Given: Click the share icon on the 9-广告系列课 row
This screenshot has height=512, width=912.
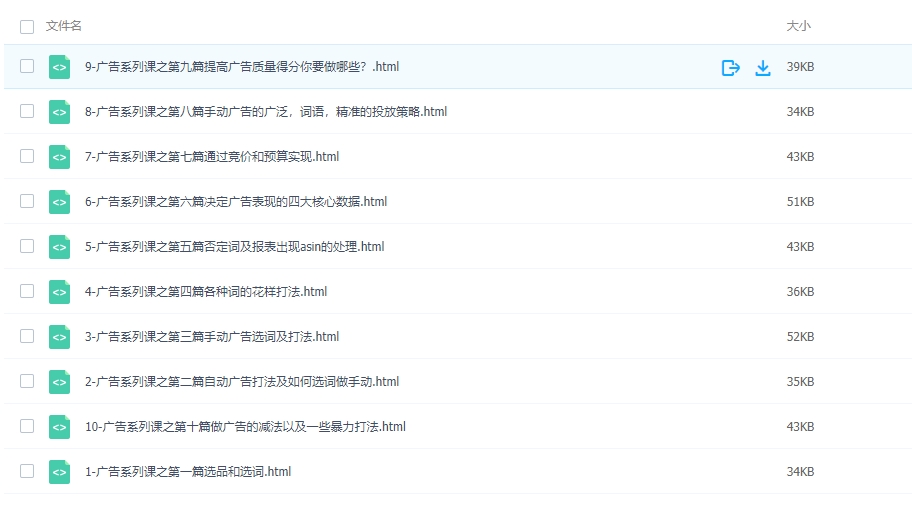Looking at the screenshot, I should click(730, 68).
